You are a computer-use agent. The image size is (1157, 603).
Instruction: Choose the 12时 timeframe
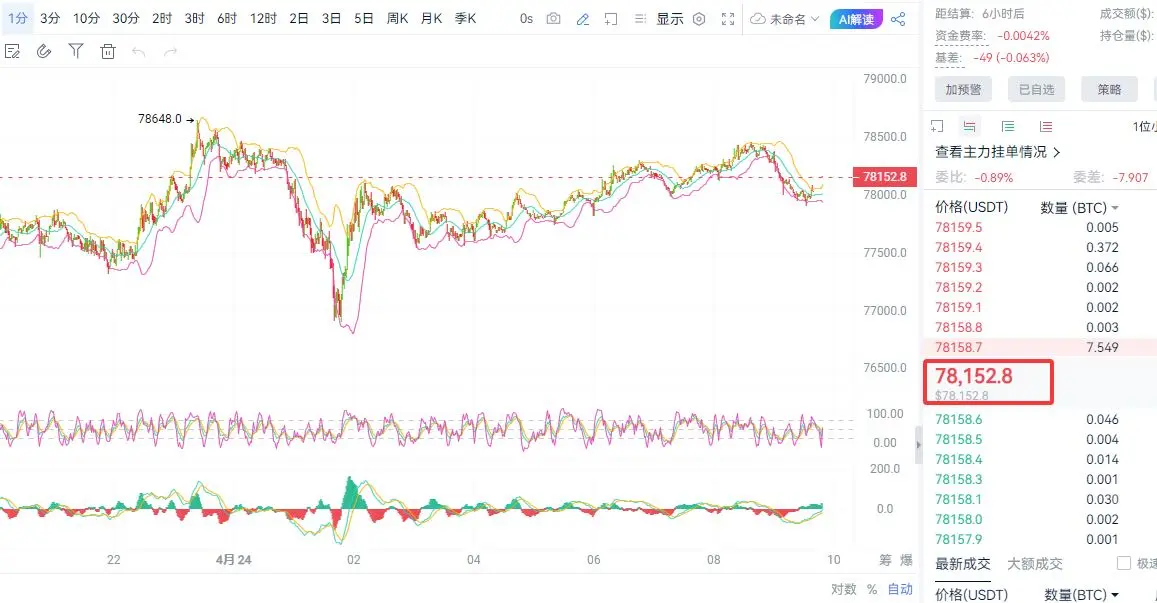(x=263, y=18)
